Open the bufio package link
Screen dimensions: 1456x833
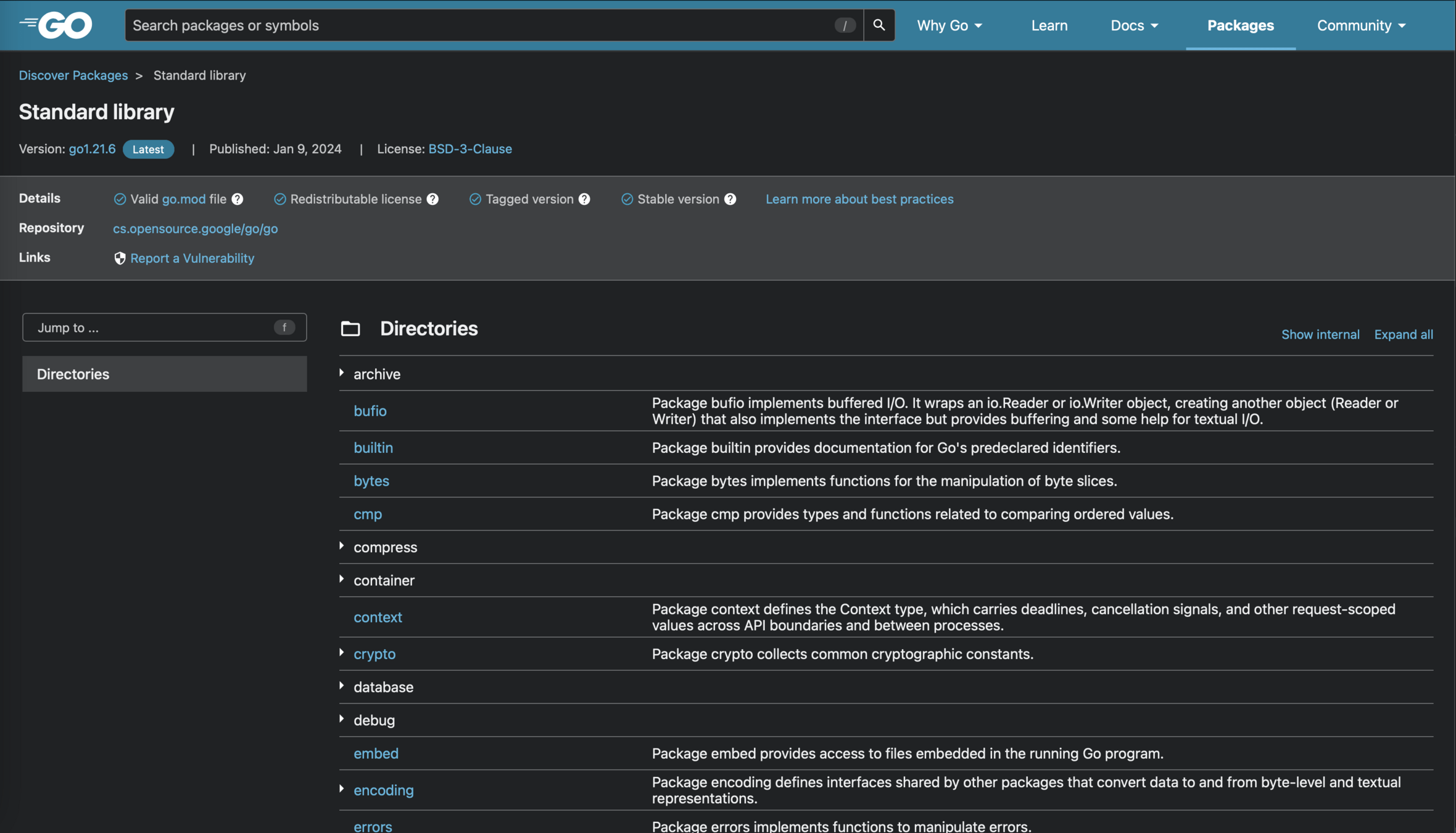(x=370, y=411)
